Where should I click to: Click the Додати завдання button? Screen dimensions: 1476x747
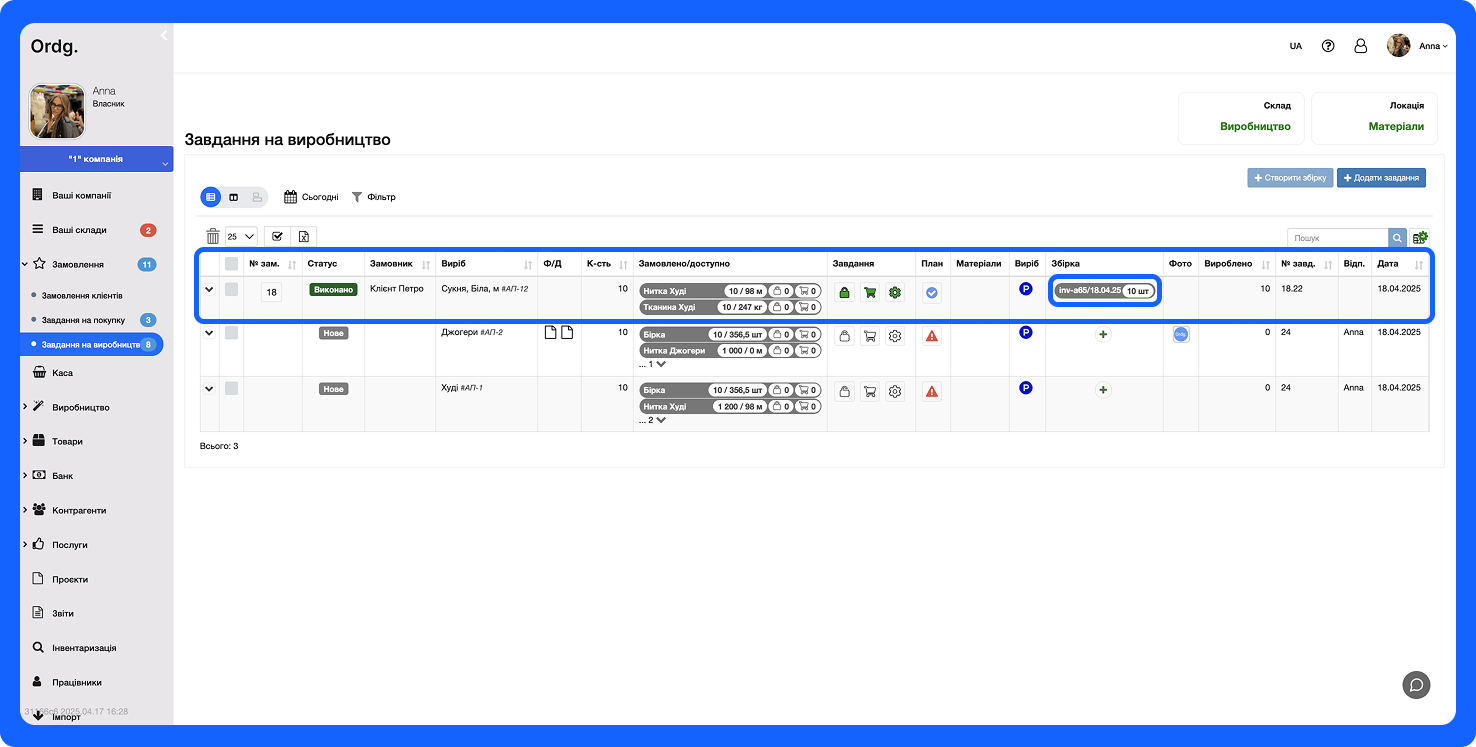pyautogui.click(x=1381, y=178)
